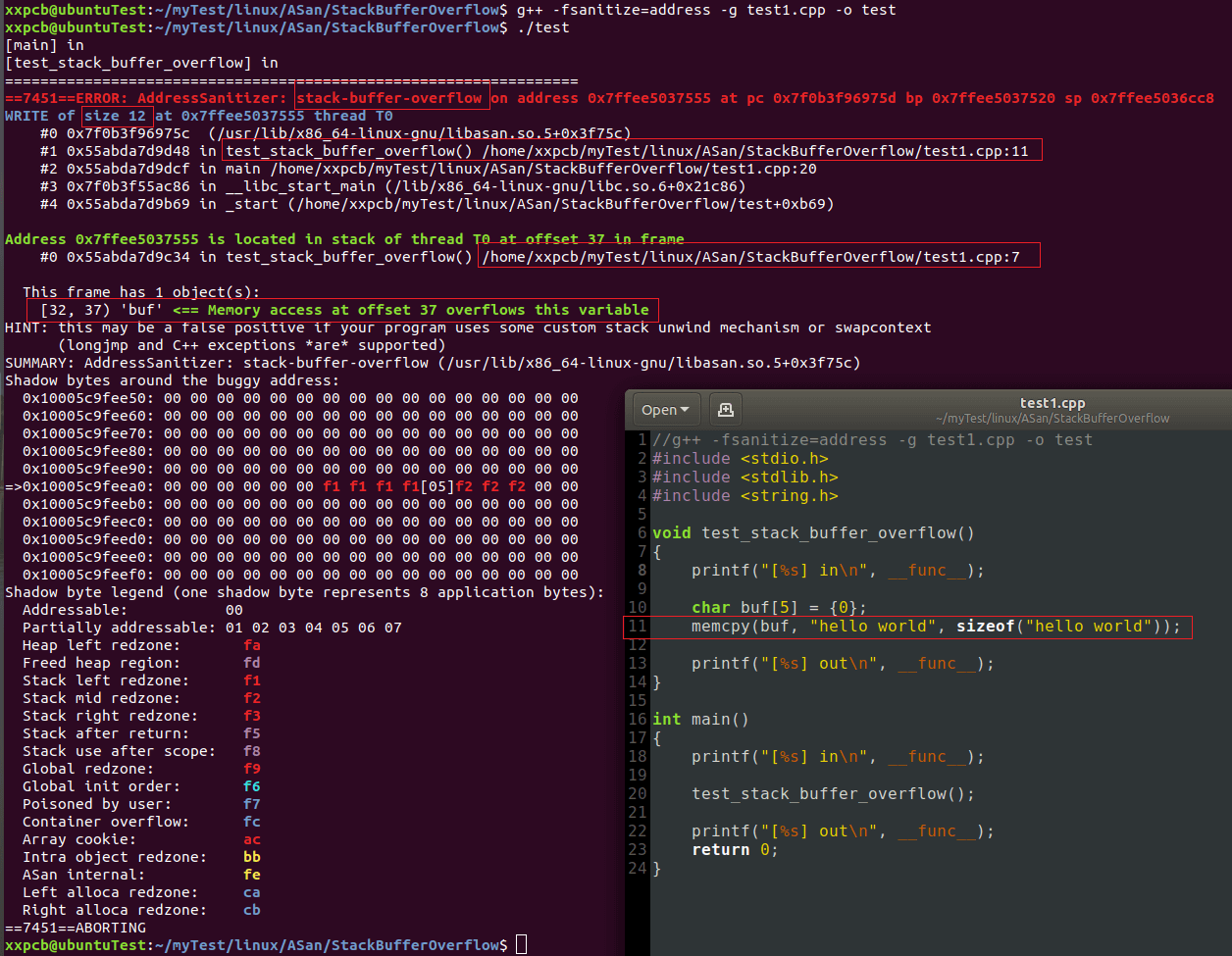1232x956 pixels.
Task: Click the "Stack use after scope: f8" entry
Action: (142, 751)
